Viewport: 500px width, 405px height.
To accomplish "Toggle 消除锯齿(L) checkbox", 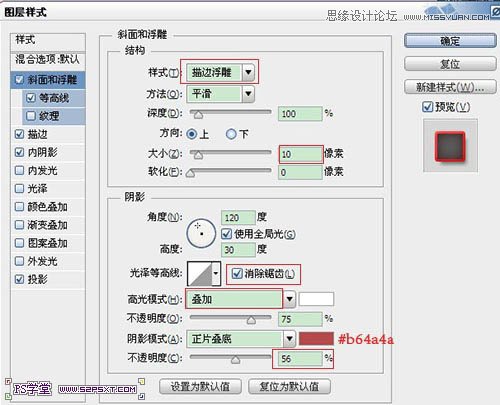I will pos(237,274).
